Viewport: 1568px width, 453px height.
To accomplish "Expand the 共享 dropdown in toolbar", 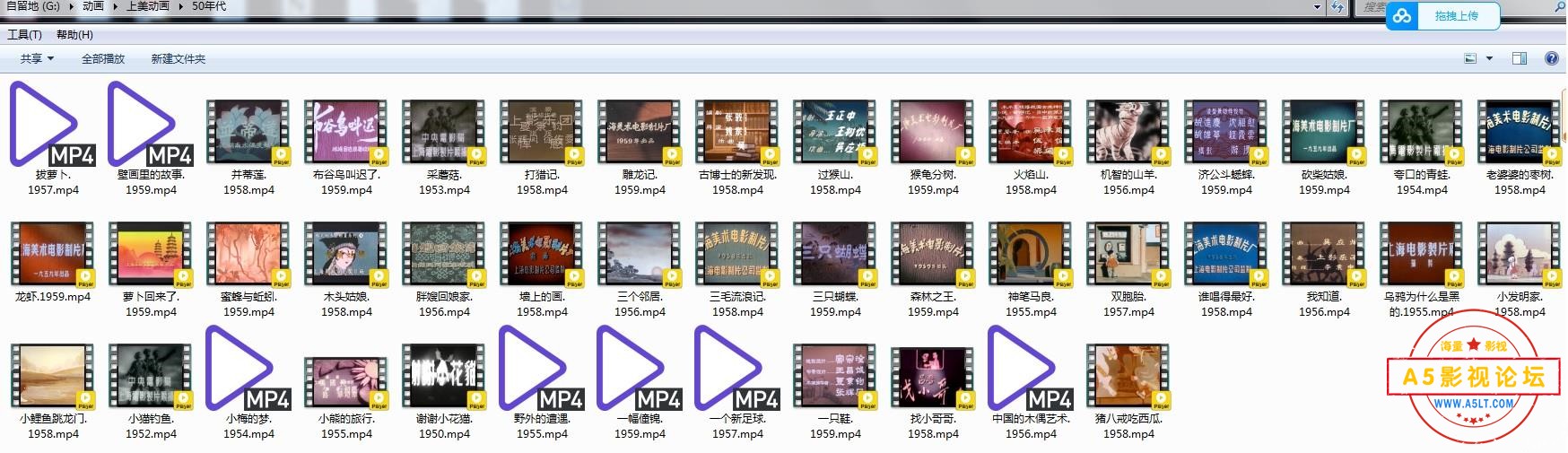I will [x=38, y=58].
